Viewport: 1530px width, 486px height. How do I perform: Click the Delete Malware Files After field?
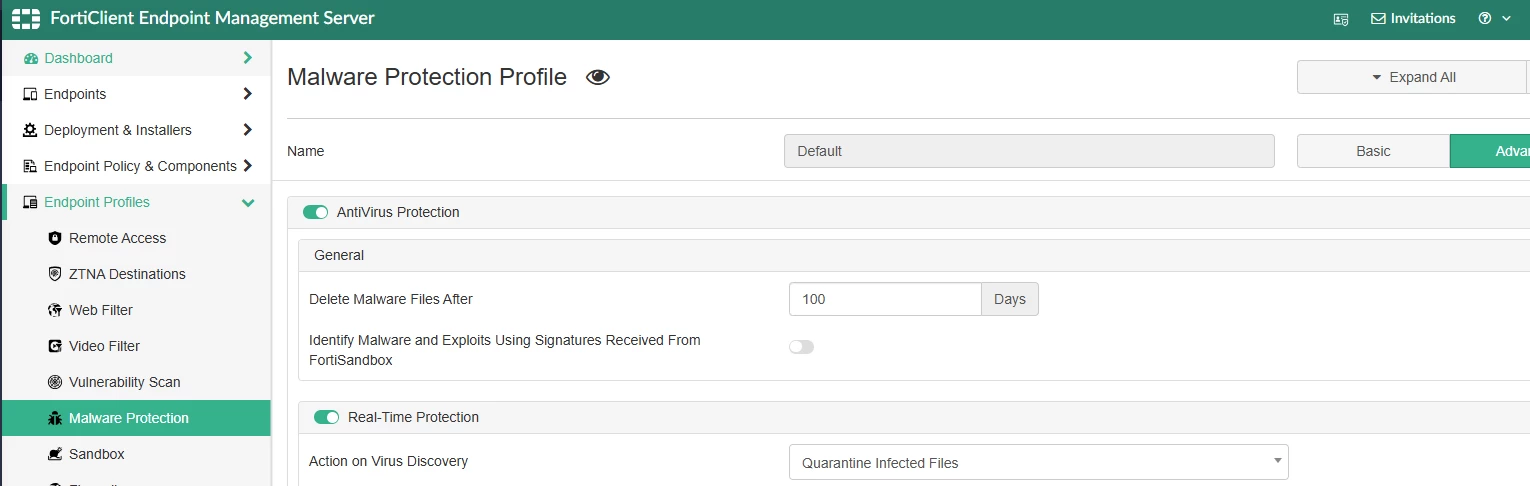[885, 299]
